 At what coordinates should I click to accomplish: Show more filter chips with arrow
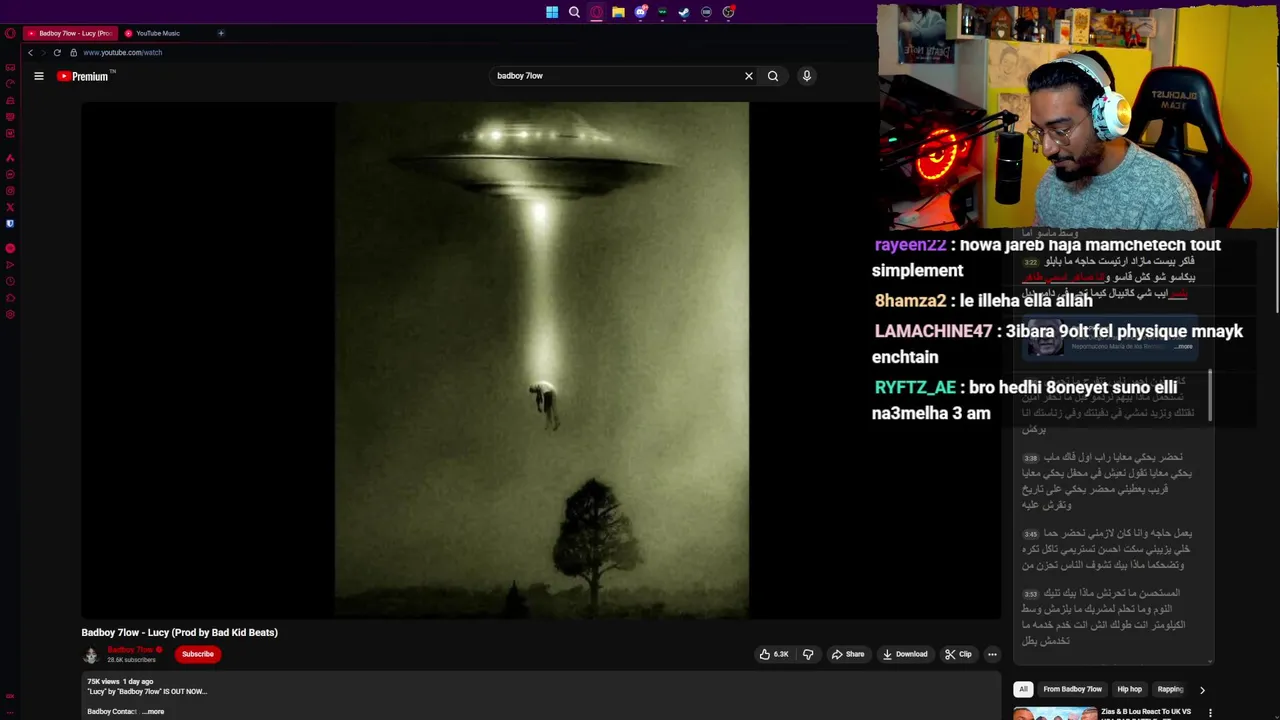point(1202,689)
